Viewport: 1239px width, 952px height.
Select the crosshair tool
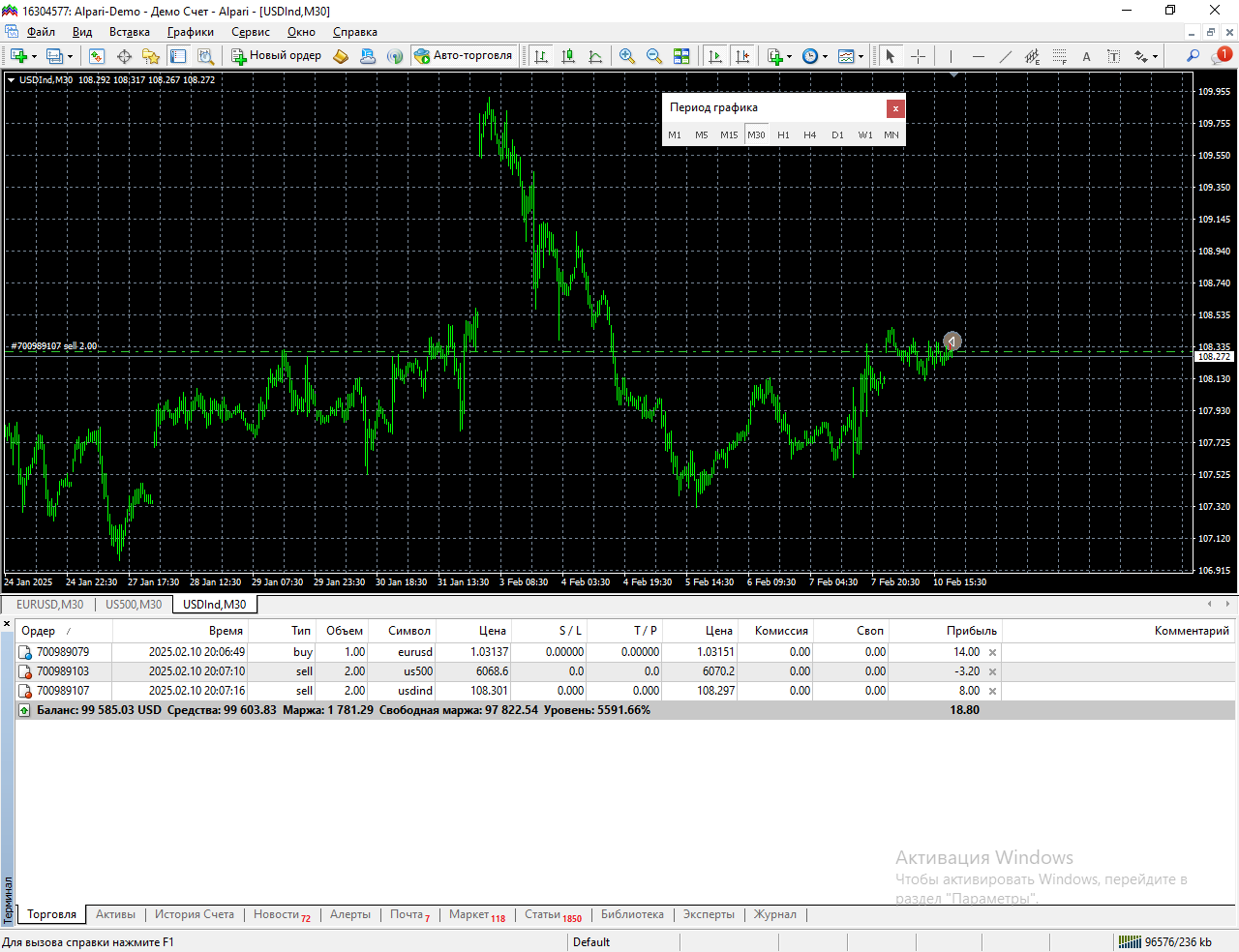[x=918, y=56]
